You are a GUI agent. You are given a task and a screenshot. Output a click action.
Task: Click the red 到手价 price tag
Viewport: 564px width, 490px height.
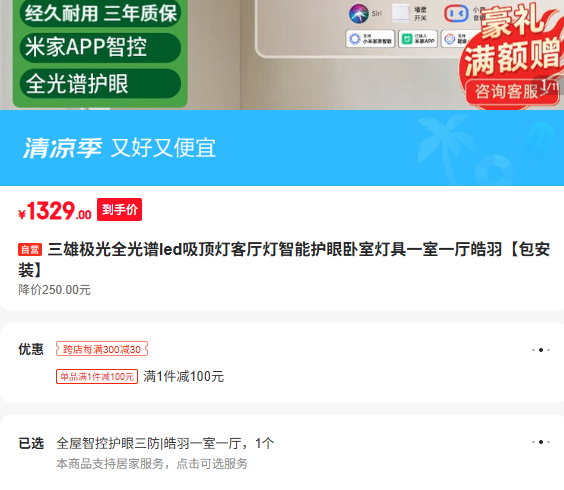tap(119, 209)
